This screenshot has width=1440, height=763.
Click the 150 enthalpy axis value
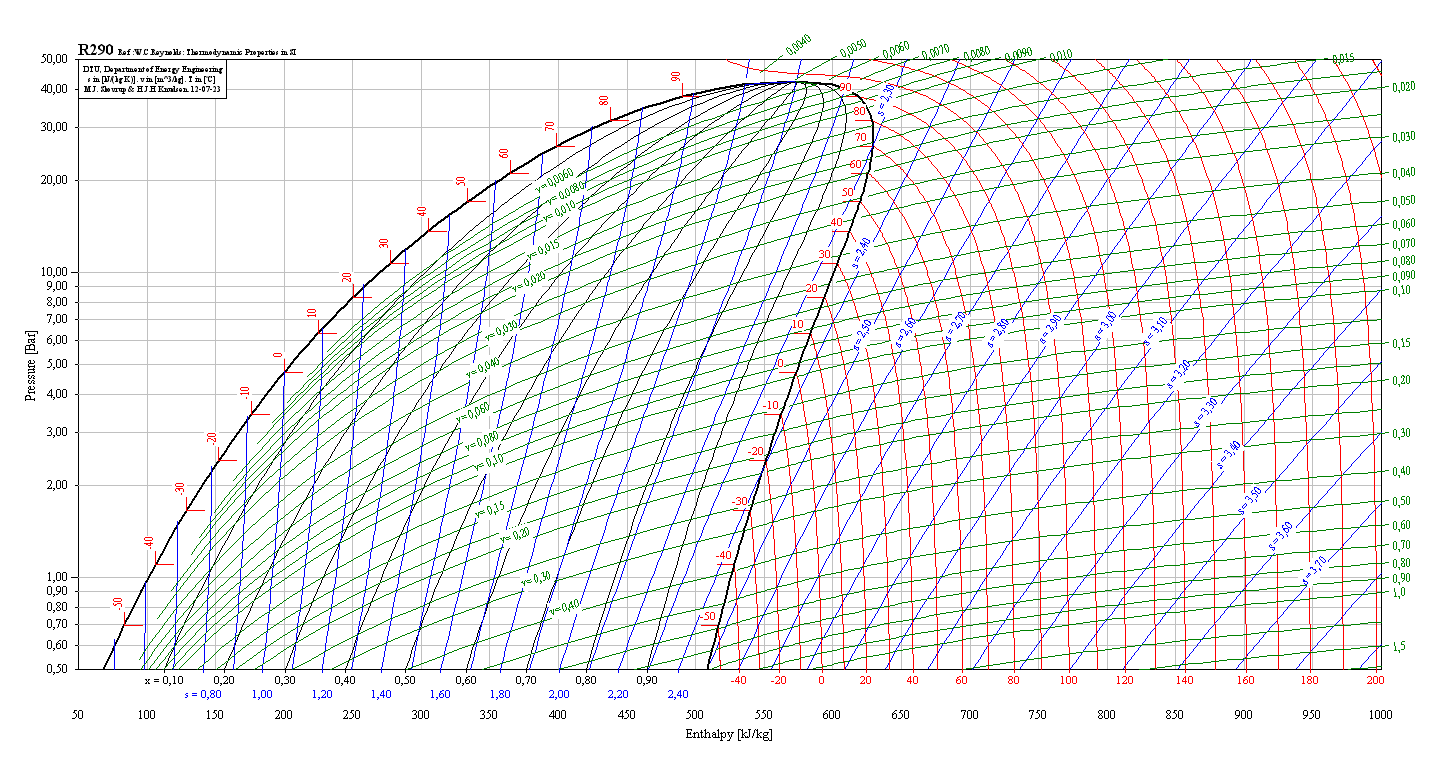[215, 715]
